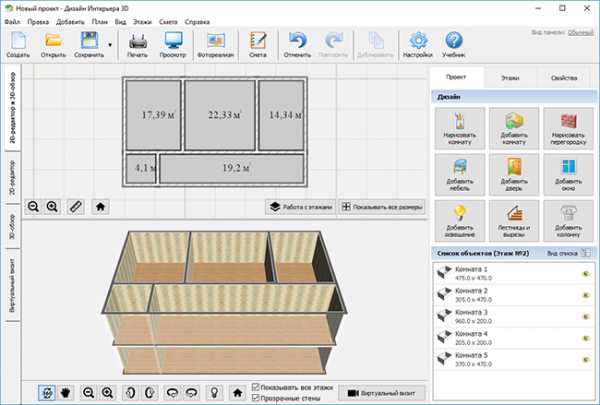
Task: Open the Файл menu
Action: (x=13, y=22)
